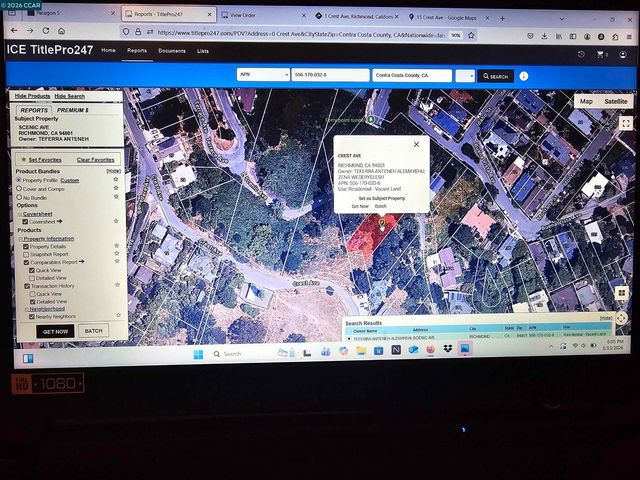Screen dimensions: 640x480
Task: Switch to the PREMIUM $ tab
Action: coord(71,110)
